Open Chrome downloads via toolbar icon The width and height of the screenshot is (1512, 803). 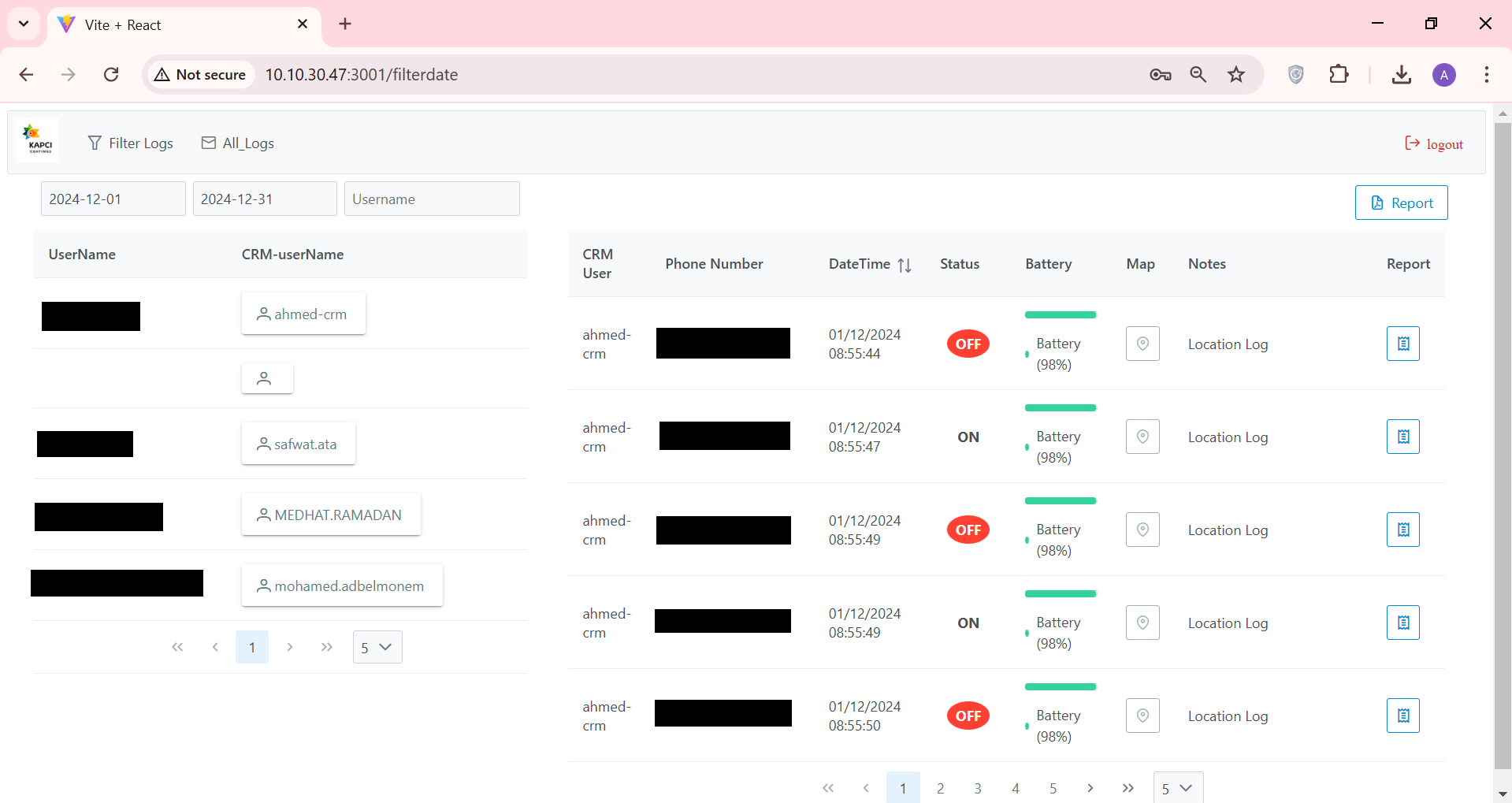pyautogui.click(x=1401, y=74)
